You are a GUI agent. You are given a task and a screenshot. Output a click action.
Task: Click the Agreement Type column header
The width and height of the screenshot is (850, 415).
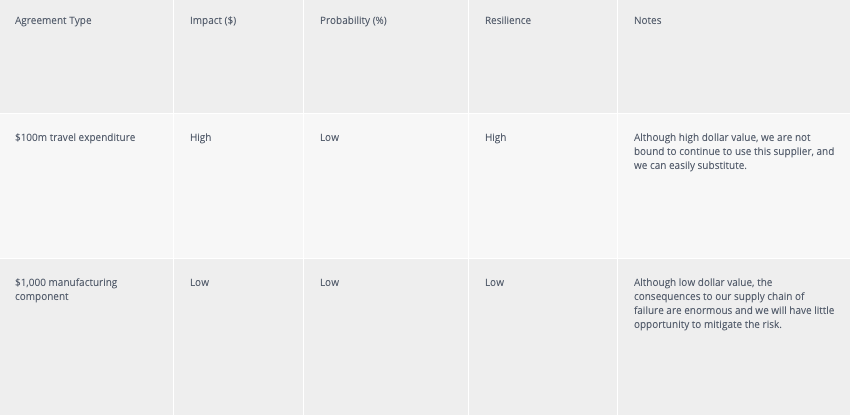53,21
